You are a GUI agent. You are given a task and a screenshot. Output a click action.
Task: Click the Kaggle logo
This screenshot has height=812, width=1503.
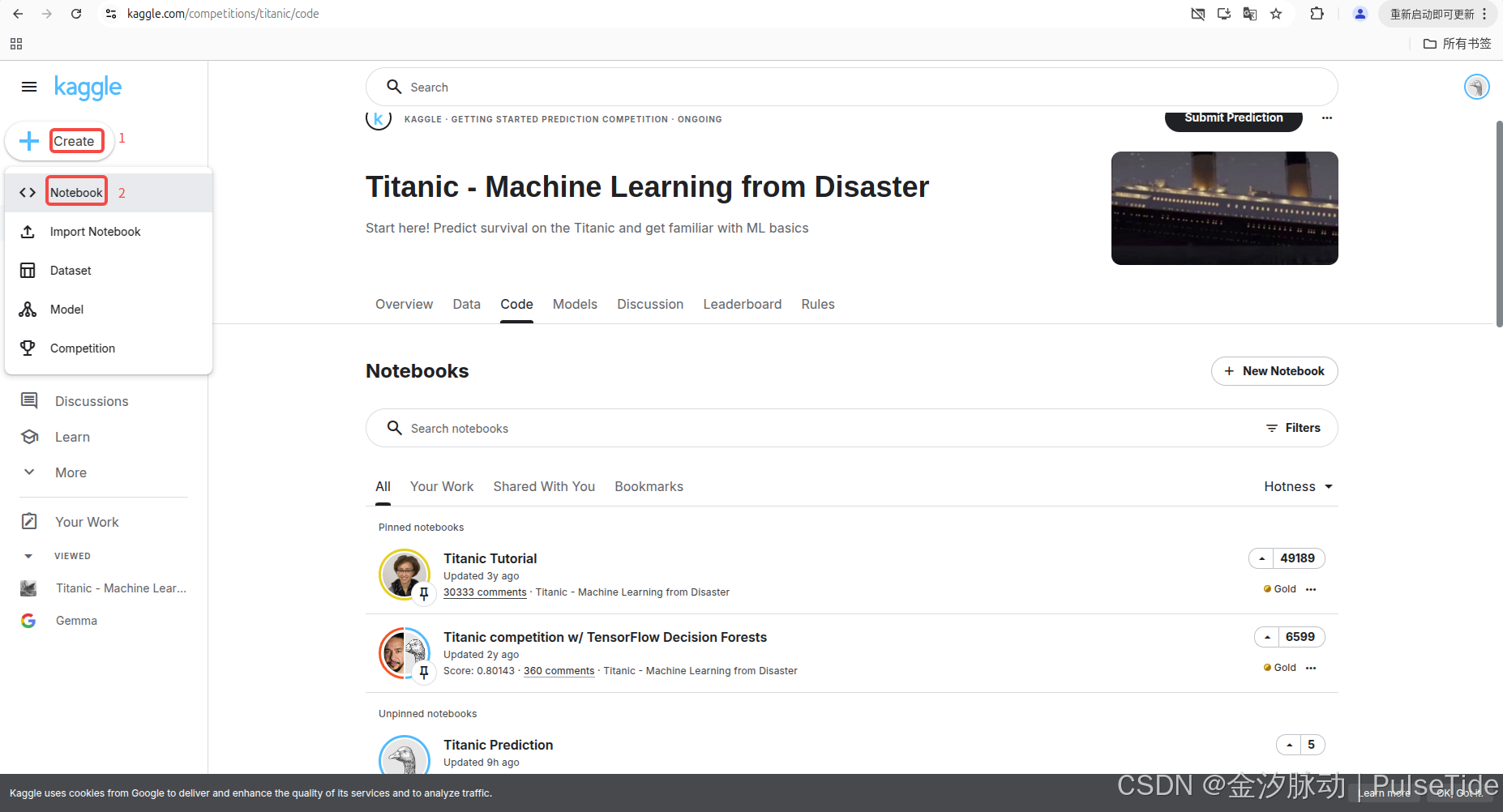pos(88,87)
